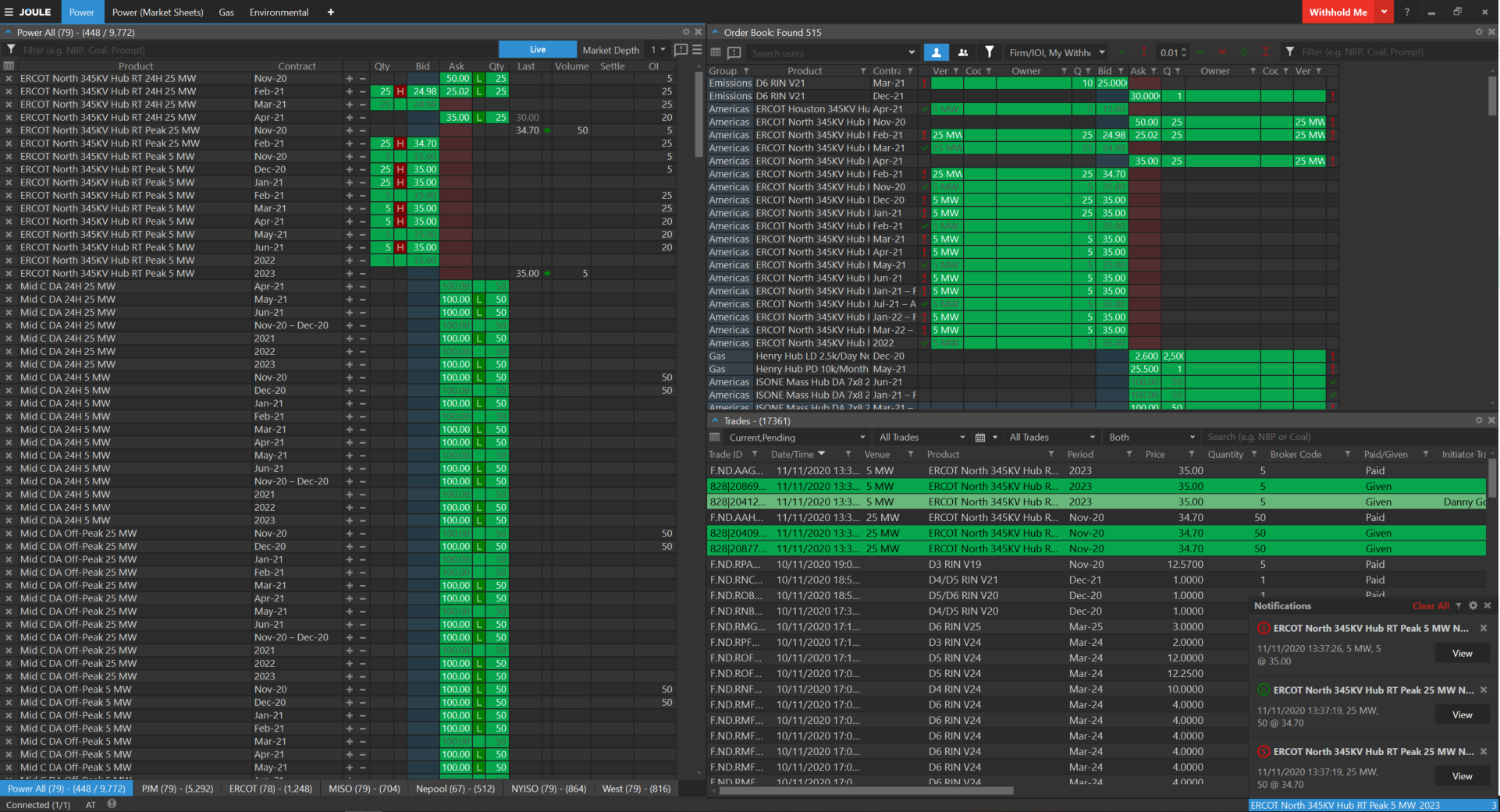Open the first All Trades dropdown

tap(922, 438)
